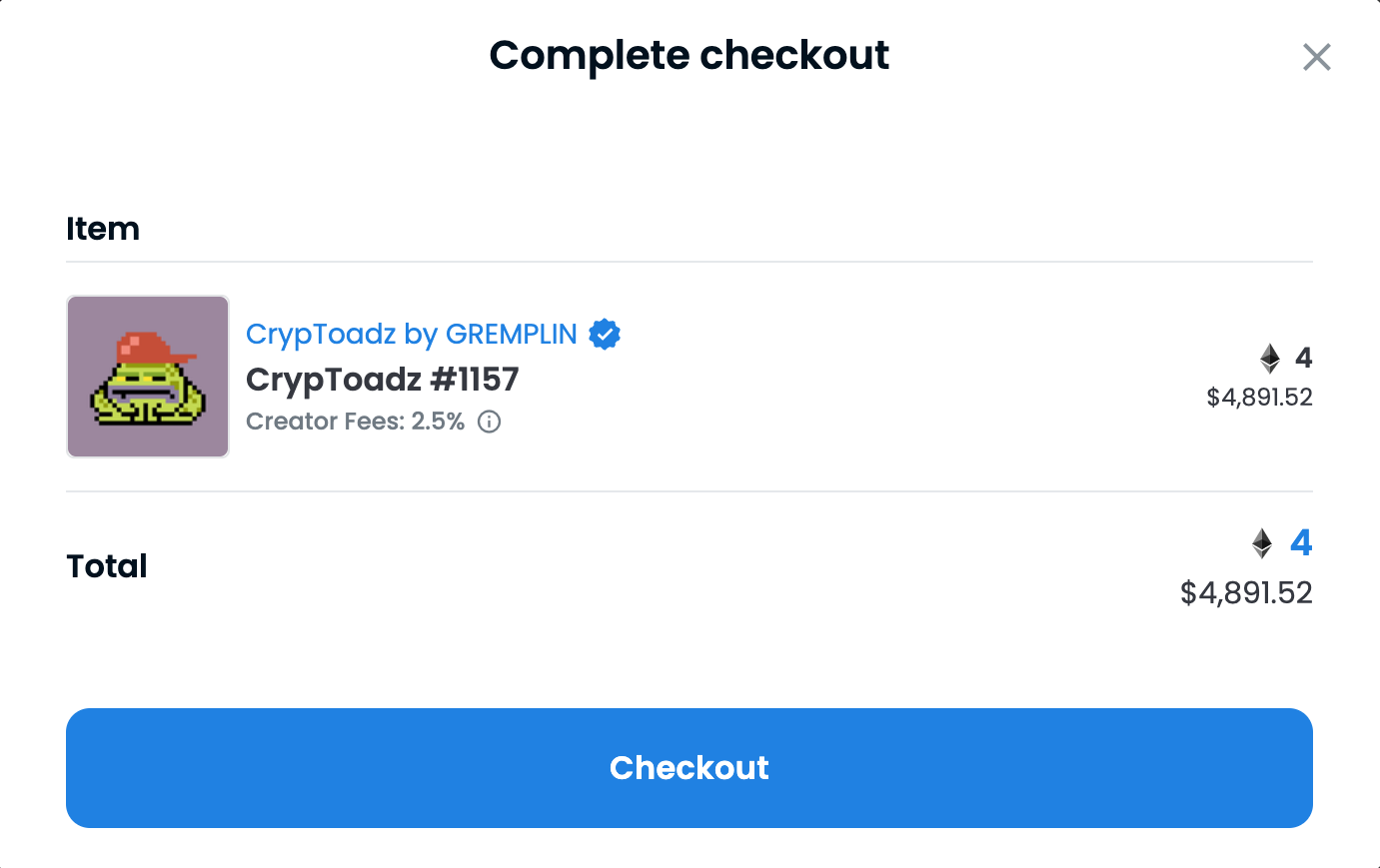This screenshot has width=1380, height=868.
Task: Click the word GREMPLIN in collection name
Action: 512,334
